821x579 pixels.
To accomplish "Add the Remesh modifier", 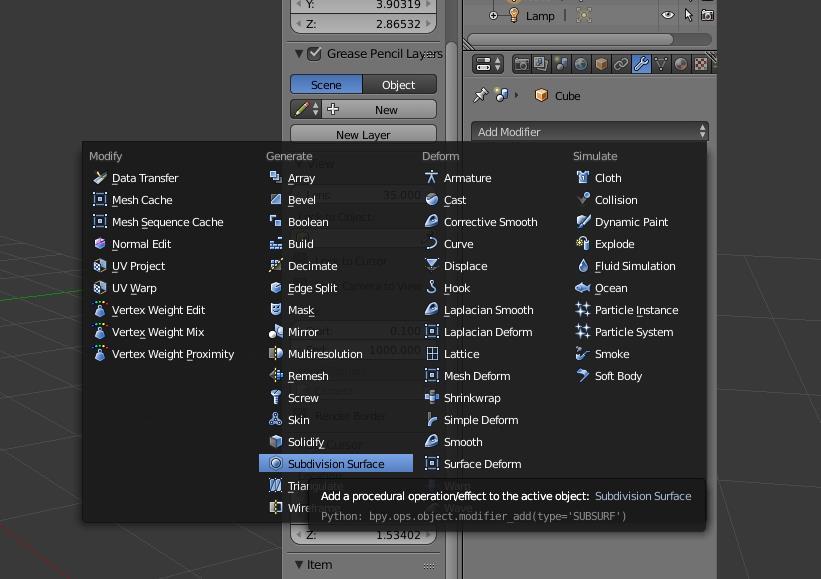I will (x=336, y=376).
